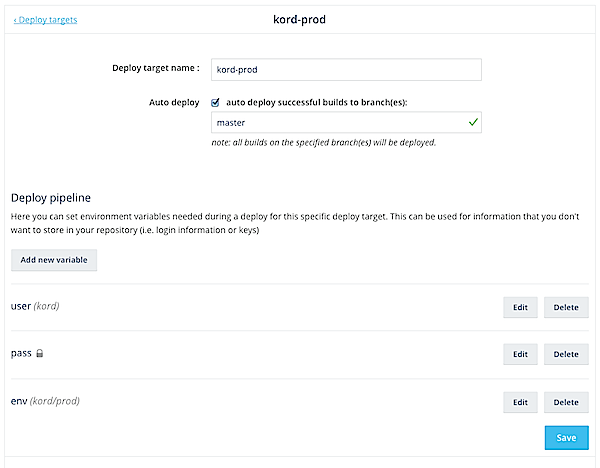Click the green validation checkmark icon
The height and width of the screenshot is (468, 600).
[473, 123]
